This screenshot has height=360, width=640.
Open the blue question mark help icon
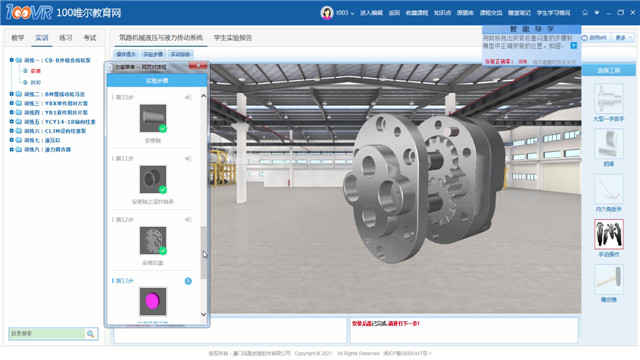point(573,46)
